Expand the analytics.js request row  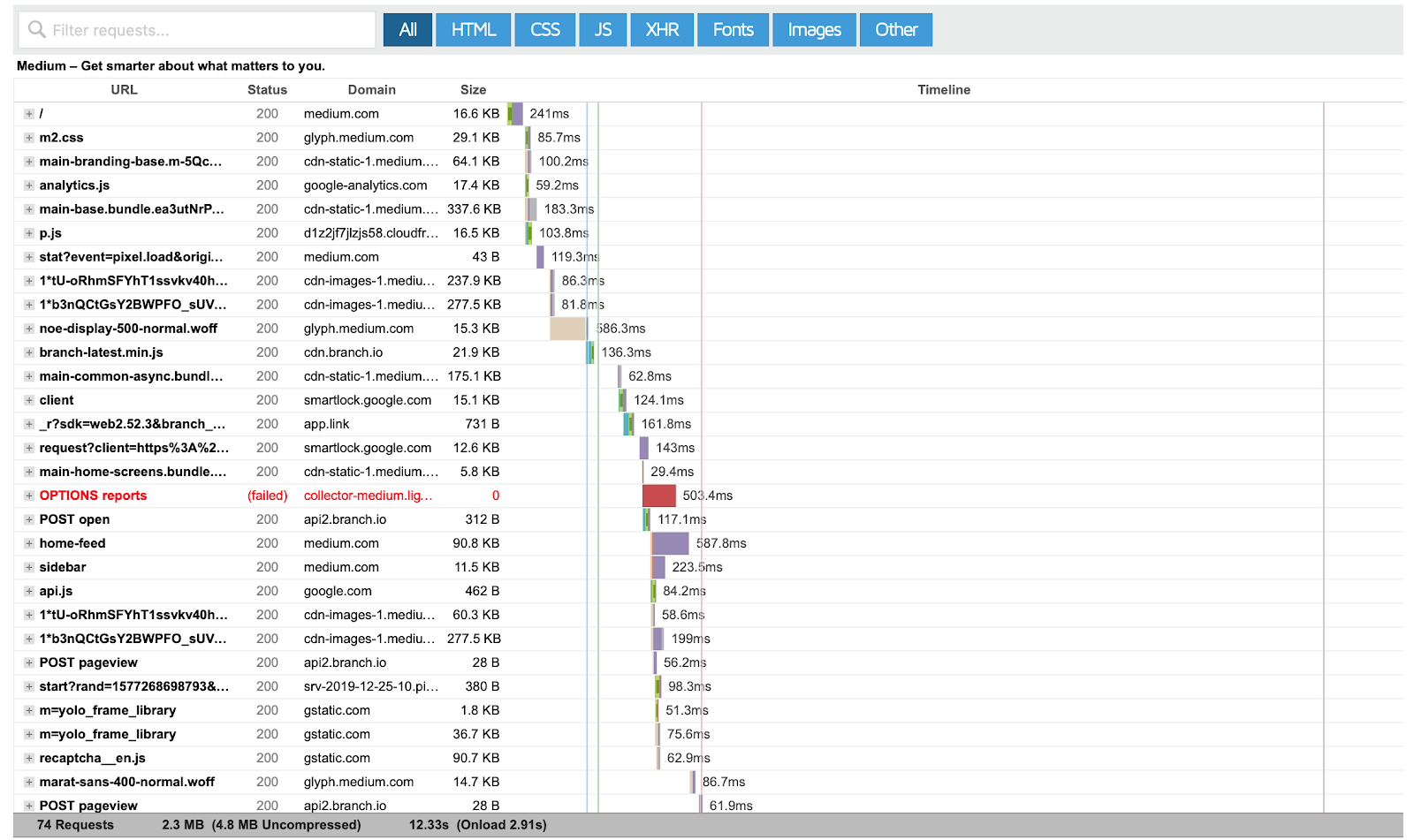(29, 185)
